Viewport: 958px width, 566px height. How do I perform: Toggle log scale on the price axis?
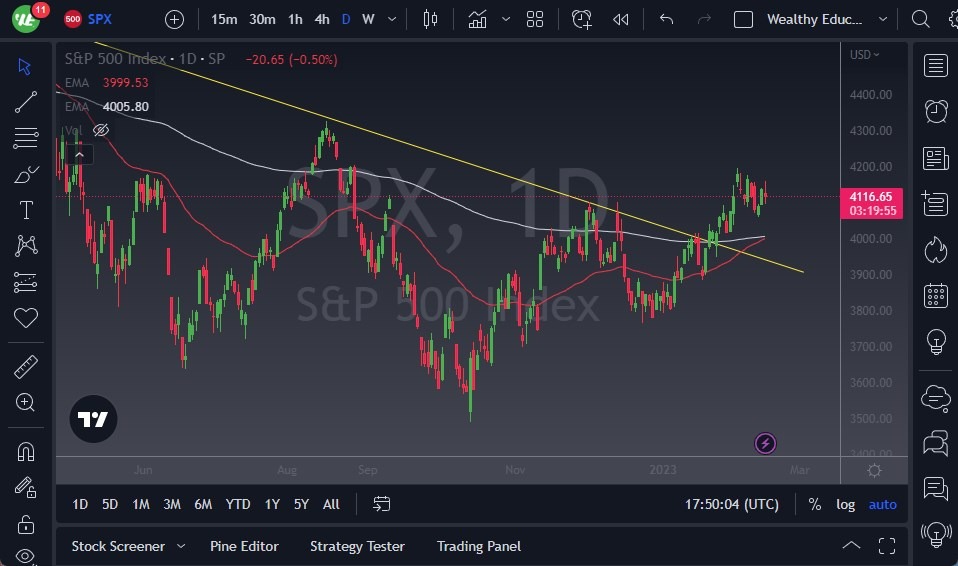click(845, 504)
